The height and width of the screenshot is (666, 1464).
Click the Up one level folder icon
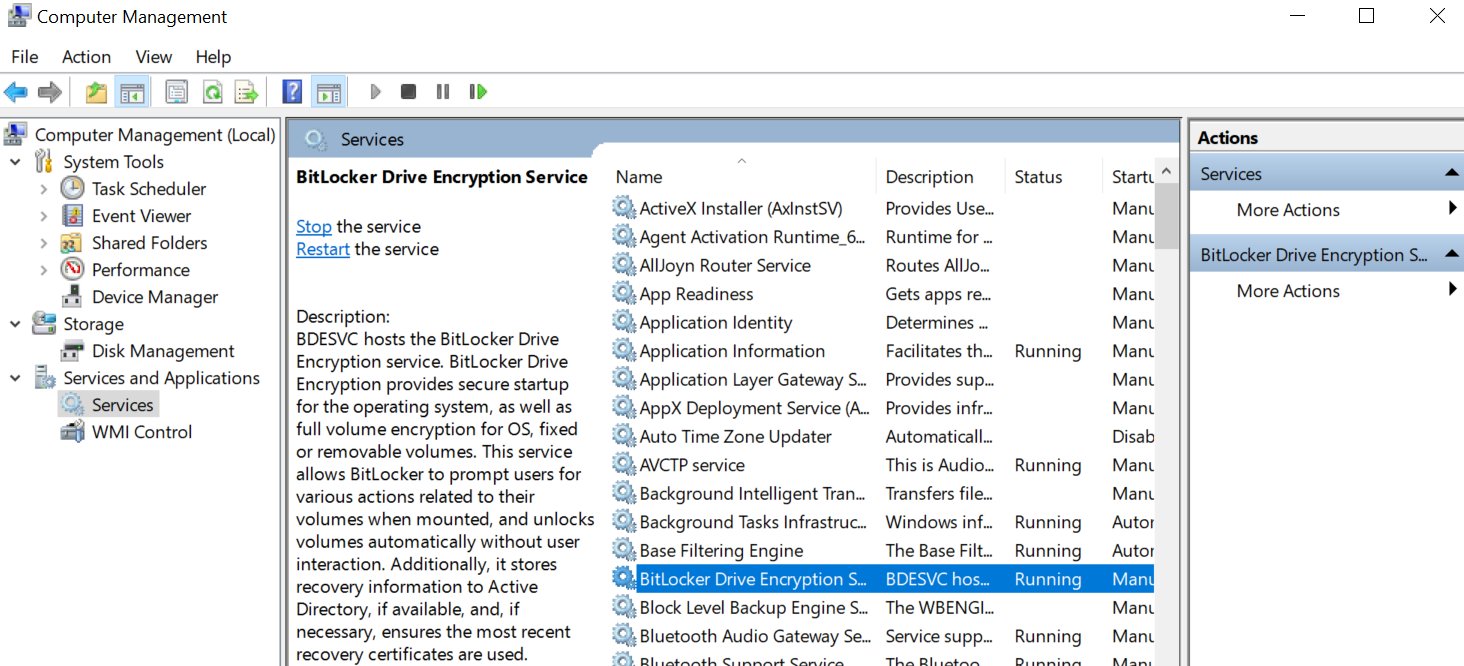point(96,92)
